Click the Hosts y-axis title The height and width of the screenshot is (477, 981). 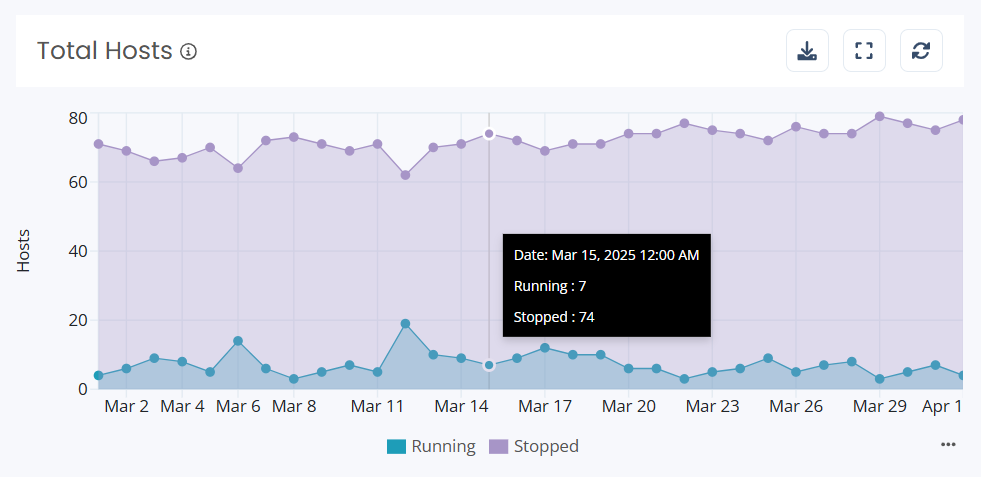(x=24, y=250)
